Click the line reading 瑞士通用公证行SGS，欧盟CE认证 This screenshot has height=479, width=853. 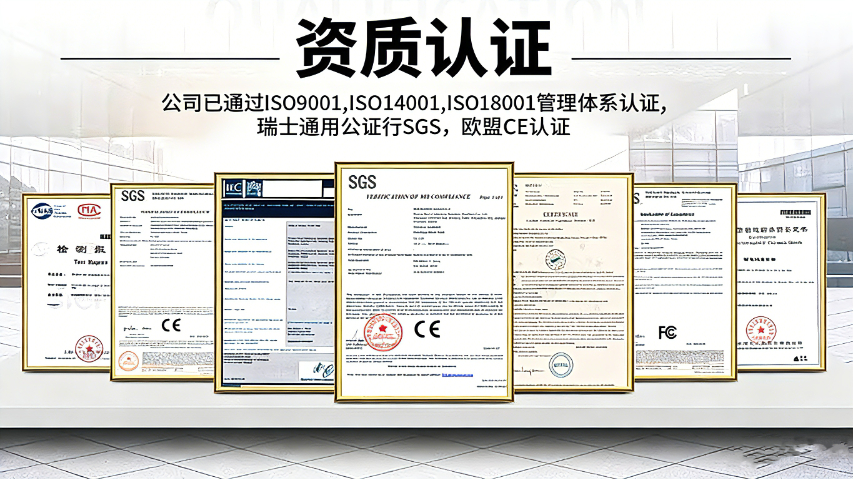point(414,127)
